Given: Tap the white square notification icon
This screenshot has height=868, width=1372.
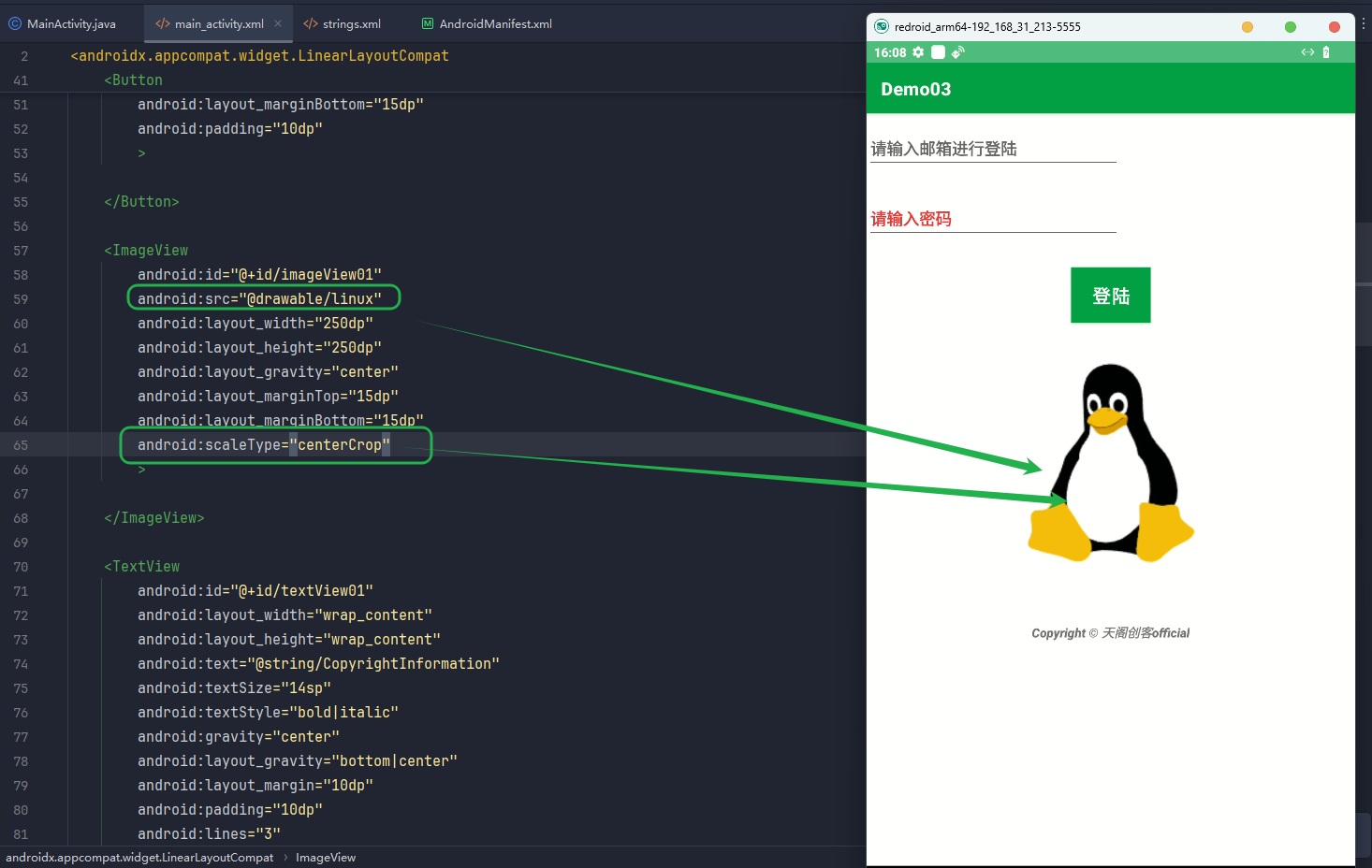Looking at the screenshot, I should pos(938,52).
